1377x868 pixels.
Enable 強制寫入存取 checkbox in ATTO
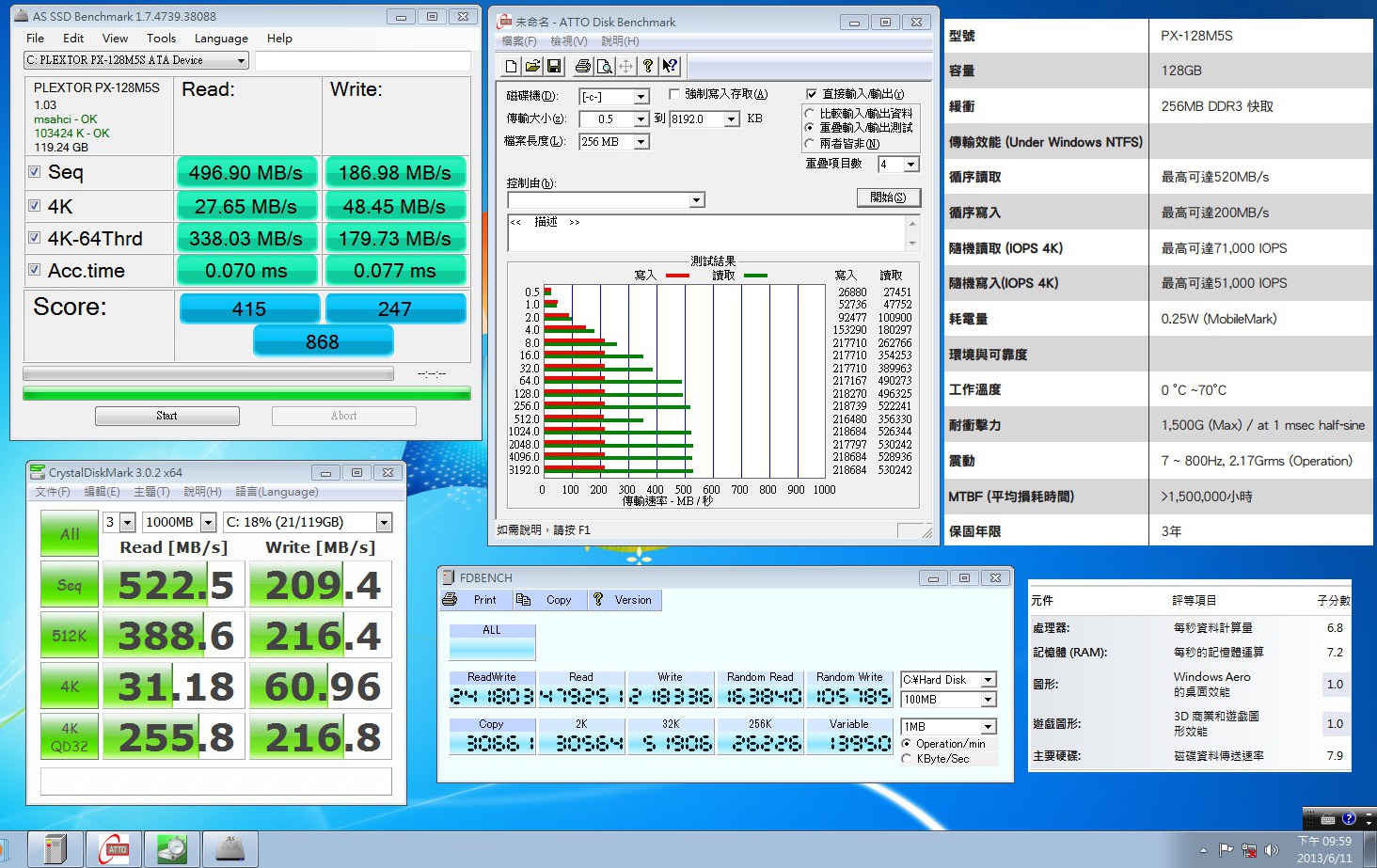pyautogui.click(x=673, y=94)
